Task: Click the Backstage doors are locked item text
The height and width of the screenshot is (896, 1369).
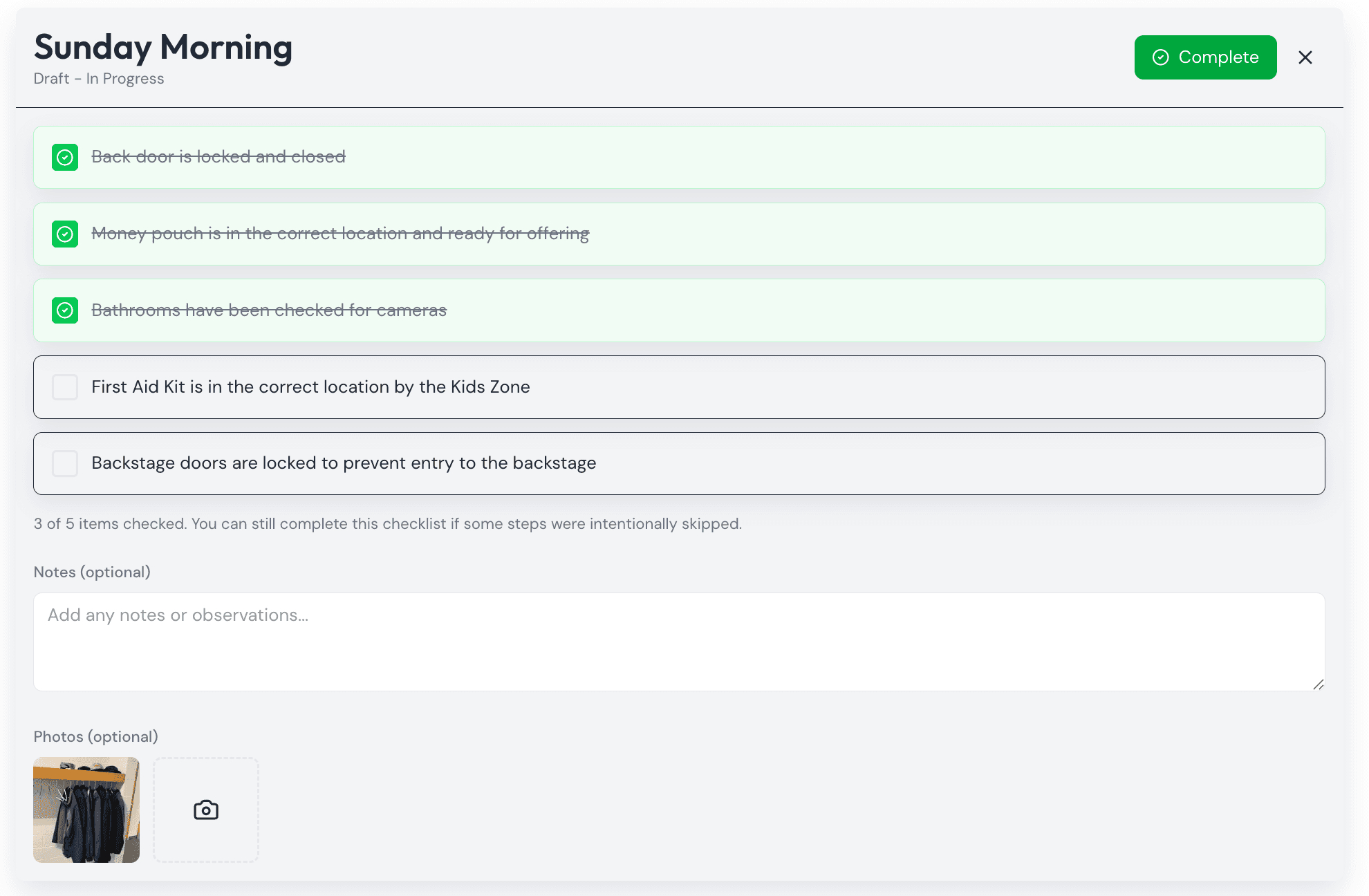Action: 344,463
